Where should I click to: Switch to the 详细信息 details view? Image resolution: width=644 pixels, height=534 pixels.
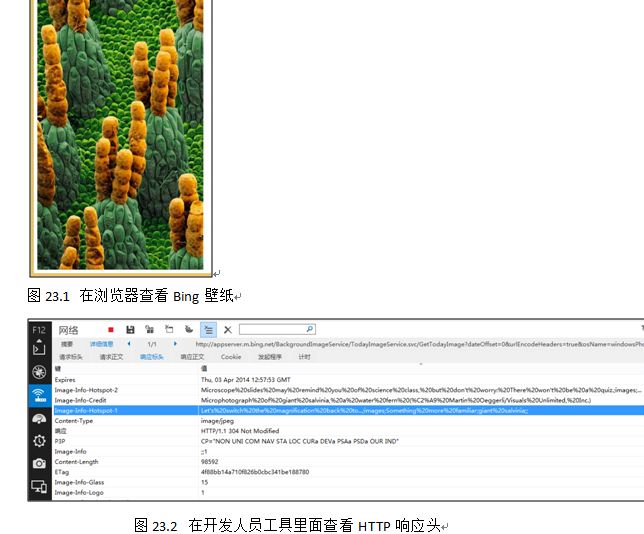101,344
